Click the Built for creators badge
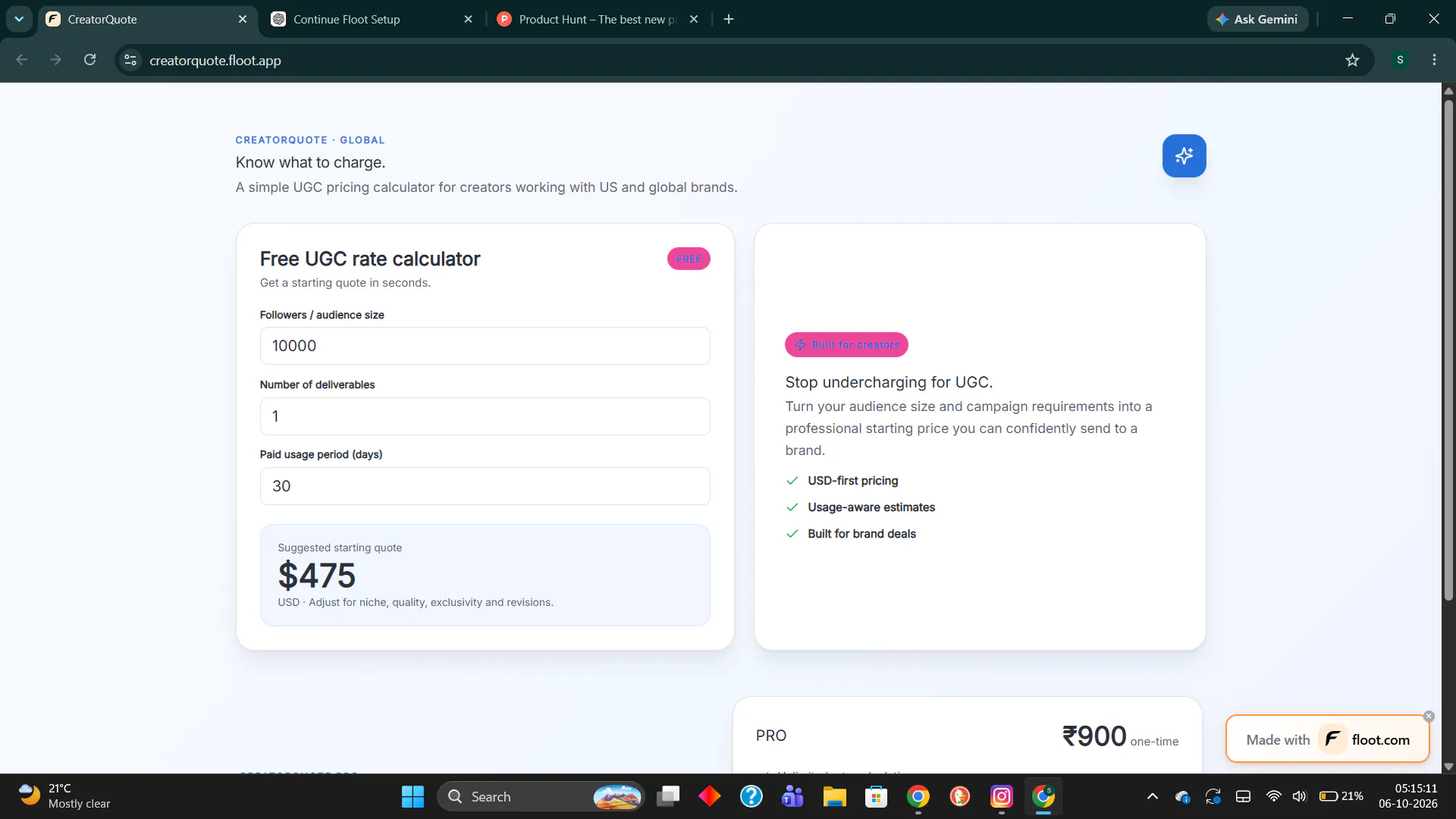The width and height of the screenshot is (1456, 819). click(x=846, y=344)
